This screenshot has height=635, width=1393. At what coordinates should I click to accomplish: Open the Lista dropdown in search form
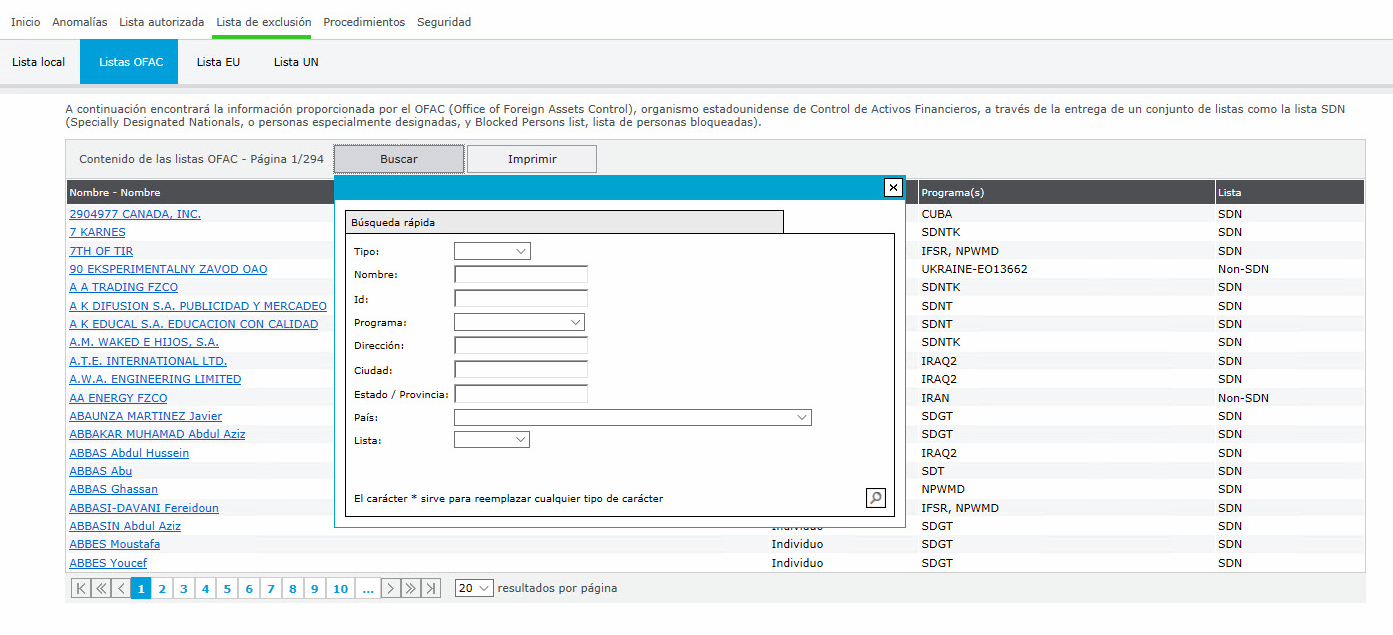[491, 440]
